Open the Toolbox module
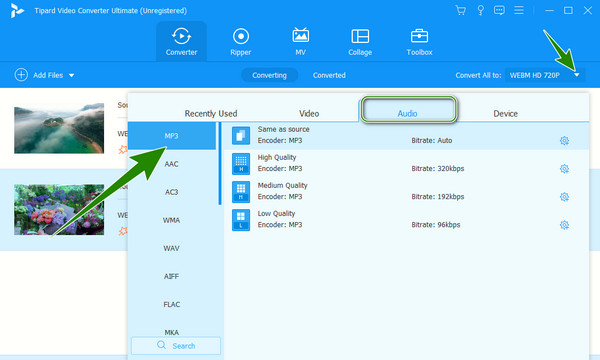 [419, 41]
